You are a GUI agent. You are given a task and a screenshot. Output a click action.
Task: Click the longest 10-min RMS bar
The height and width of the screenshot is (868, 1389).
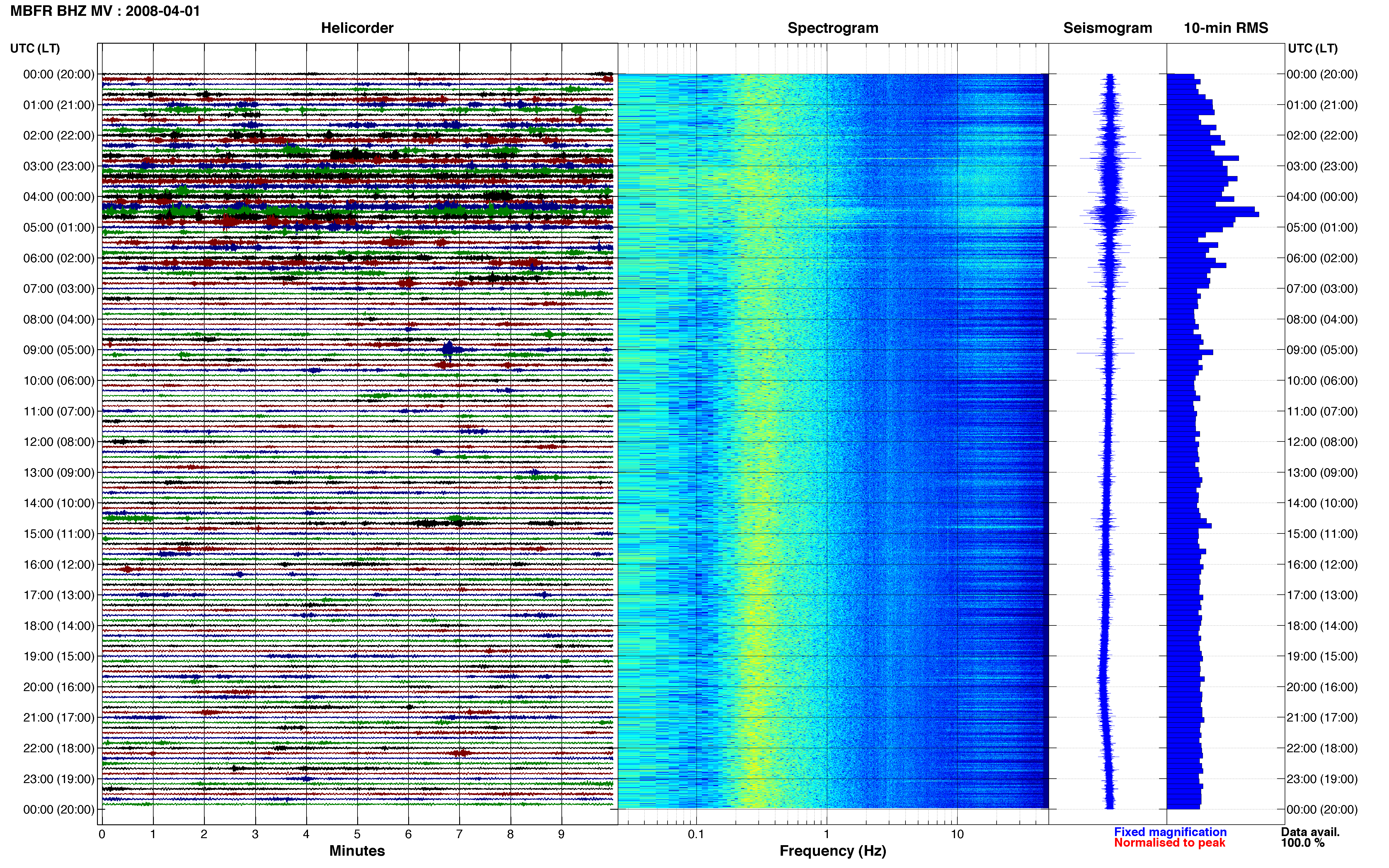coord(1213,214)
